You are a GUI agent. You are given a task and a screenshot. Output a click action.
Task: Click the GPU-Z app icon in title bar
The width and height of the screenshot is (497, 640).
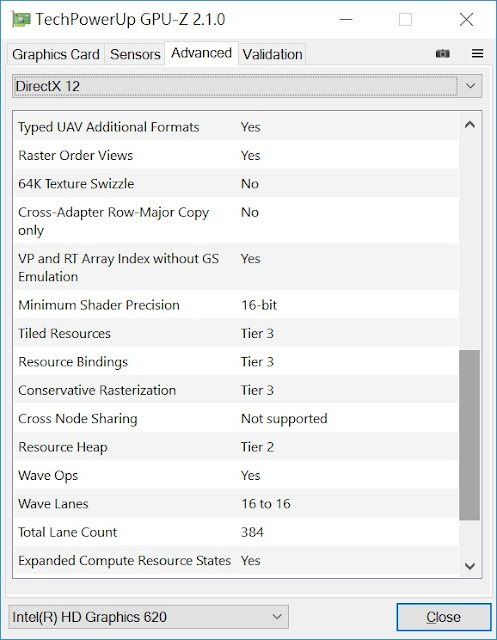21,20
